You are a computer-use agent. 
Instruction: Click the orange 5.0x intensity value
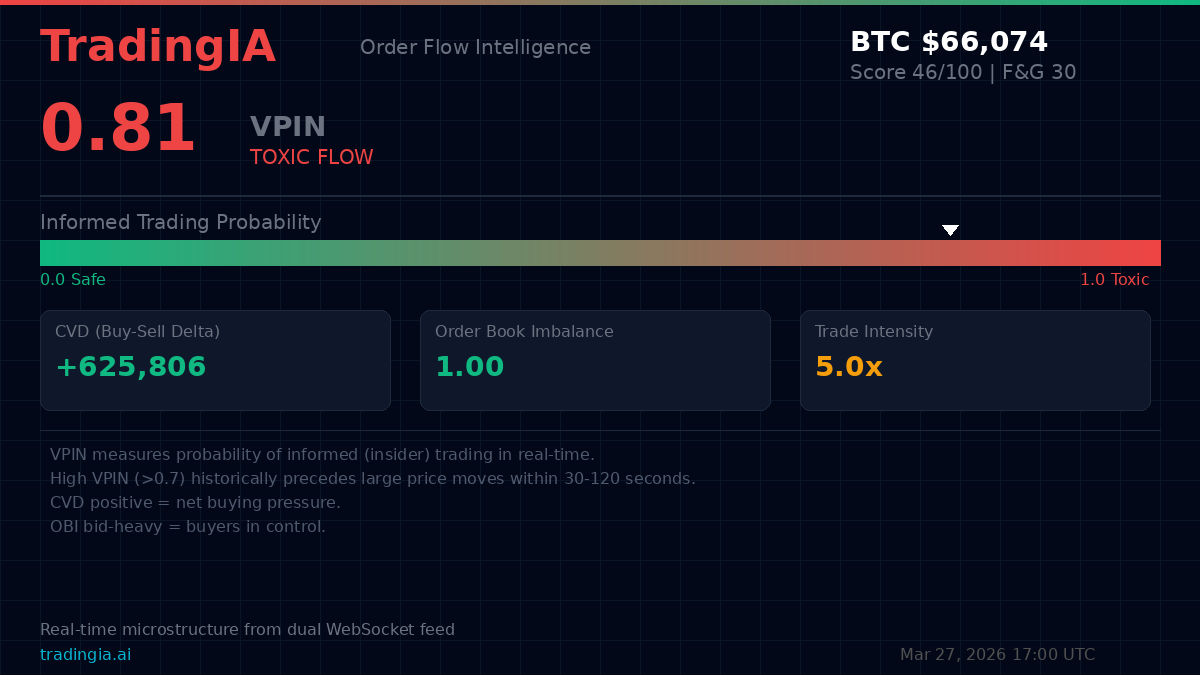pos(848,367)
